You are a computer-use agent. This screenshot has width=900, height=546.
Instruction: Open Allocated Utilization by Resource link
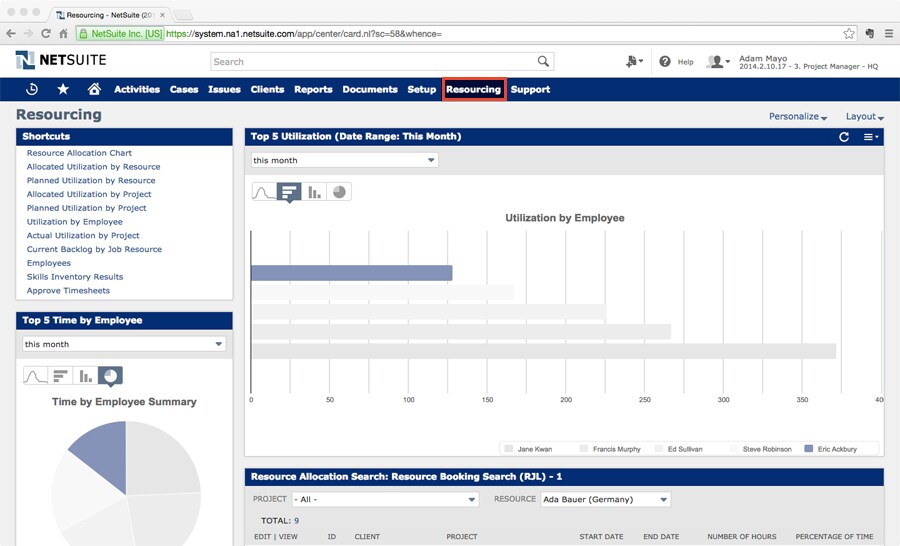click(x=94, y=166)
